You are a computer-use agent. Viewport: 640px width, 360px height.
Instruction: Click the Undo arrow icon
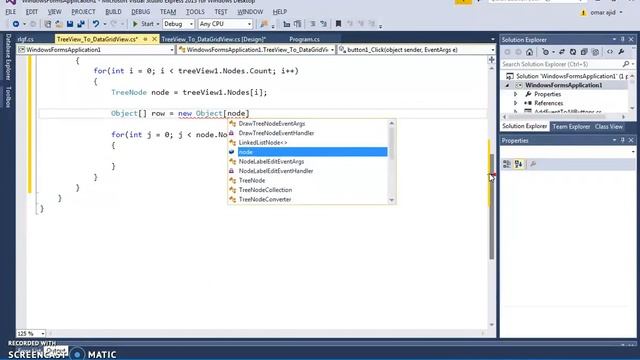point(96,24)
